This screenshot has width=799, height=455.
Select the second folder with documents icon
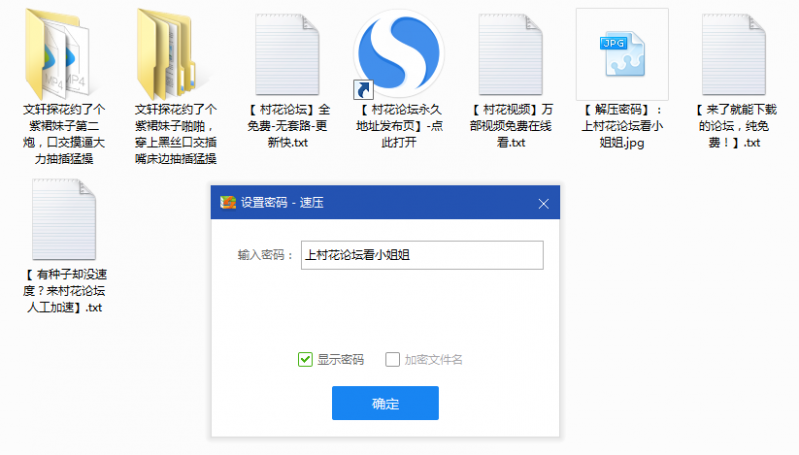pos(169,50)
